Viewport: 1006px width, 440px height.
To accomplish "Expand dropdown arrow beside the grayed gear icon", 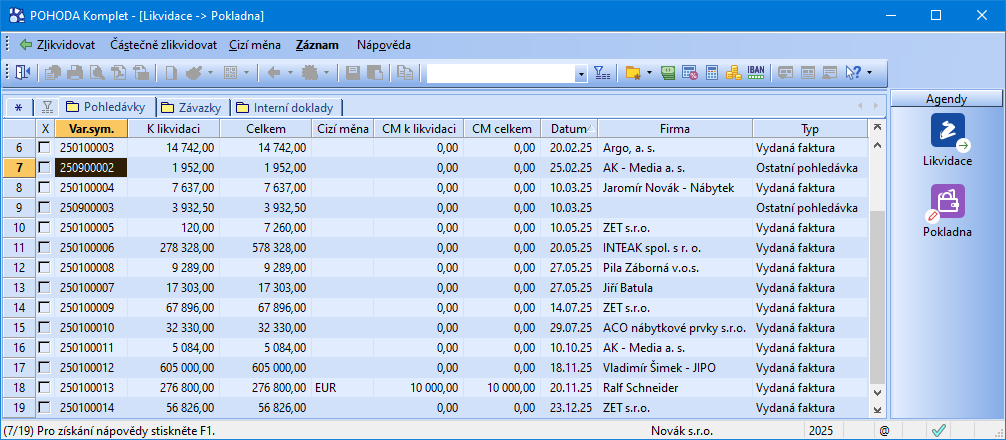I will click(x=326, y=73).
